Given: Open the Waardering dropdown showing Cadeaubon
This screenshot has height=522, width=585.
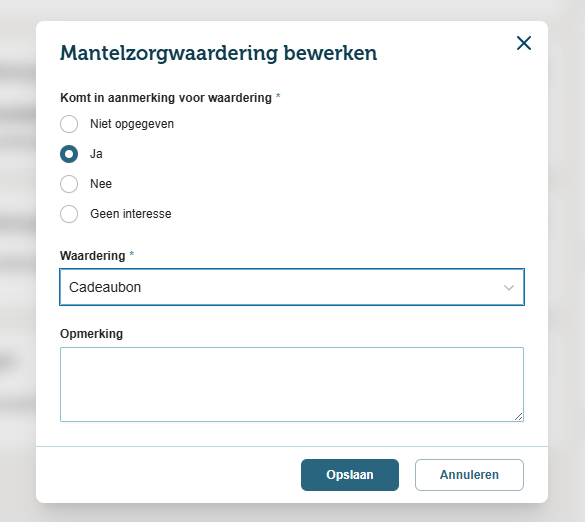Looking at the screenshot, I should (292, 287).
